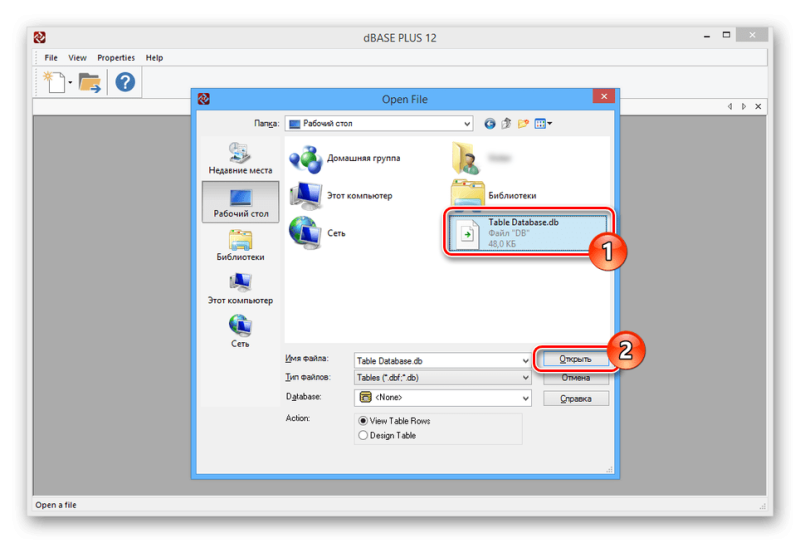Minimize the dBASE PLUS 12 window
This screenshot has width=800, height=543.
click(707, 36)
